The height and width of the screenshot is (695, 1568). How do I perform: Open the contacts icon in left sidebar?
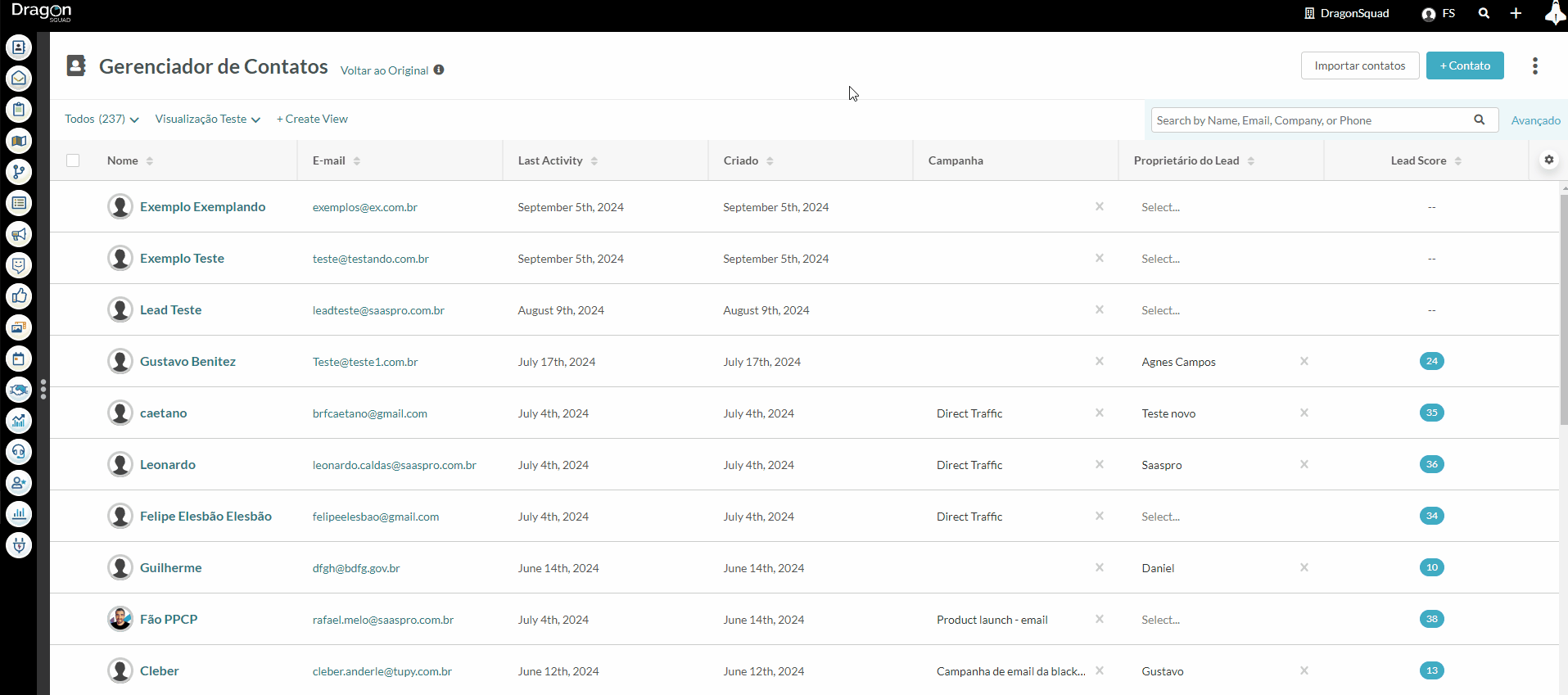19,47
